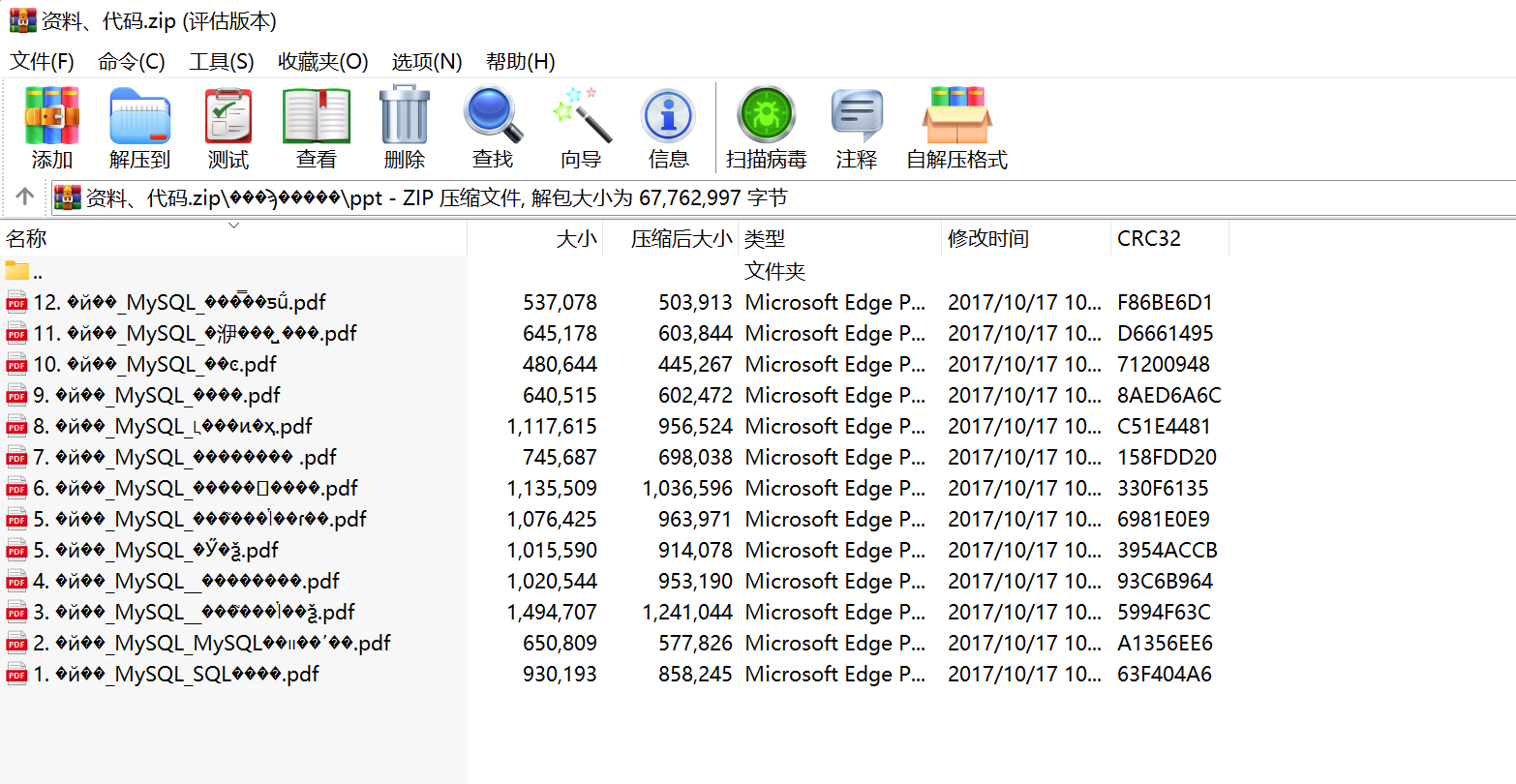Viewport: 1516px width, 784px height.
Task: Open the File (文件) menu
Action: coord(42,62)
